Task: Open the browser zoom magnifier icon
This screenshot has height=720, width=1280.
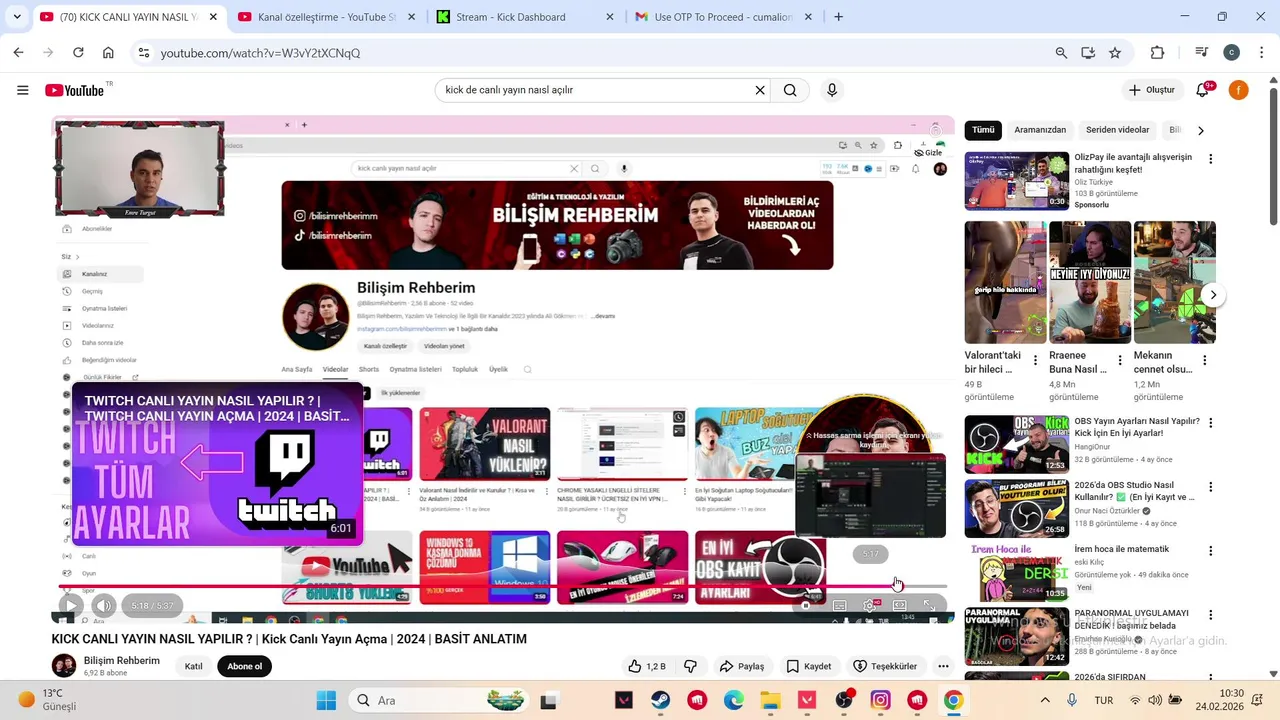Action: 1061,53
